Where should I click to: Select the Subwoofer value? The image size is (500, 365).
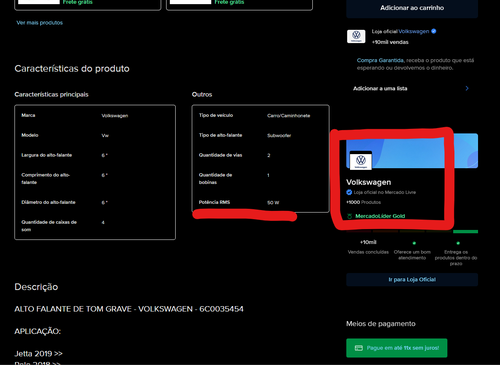tap(279, 136)
